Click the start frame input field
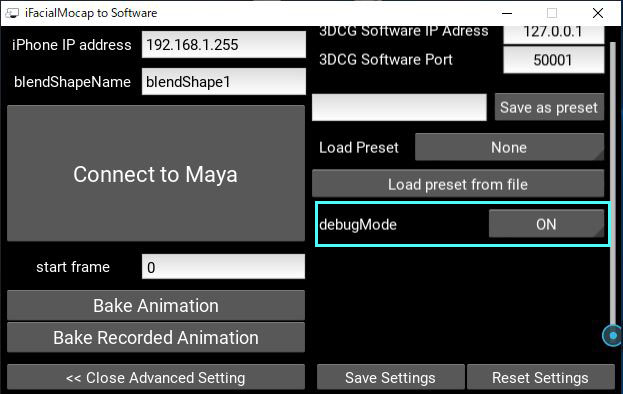Image resolution: width=623 pixels, height=394 pixels. [x=223, y=267]
